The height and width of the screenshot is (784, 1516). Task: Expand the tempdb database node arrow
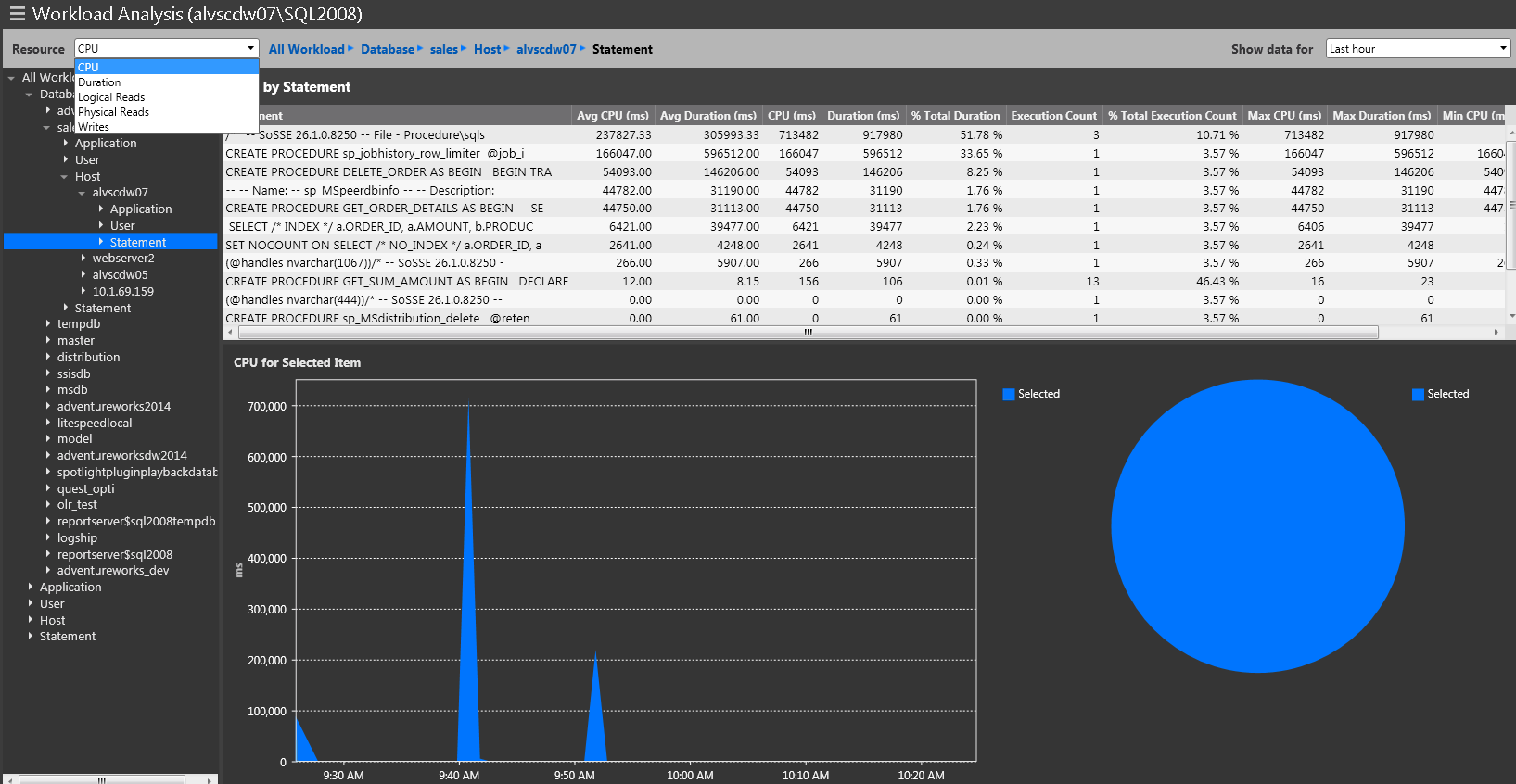click(x=48, y=324)
